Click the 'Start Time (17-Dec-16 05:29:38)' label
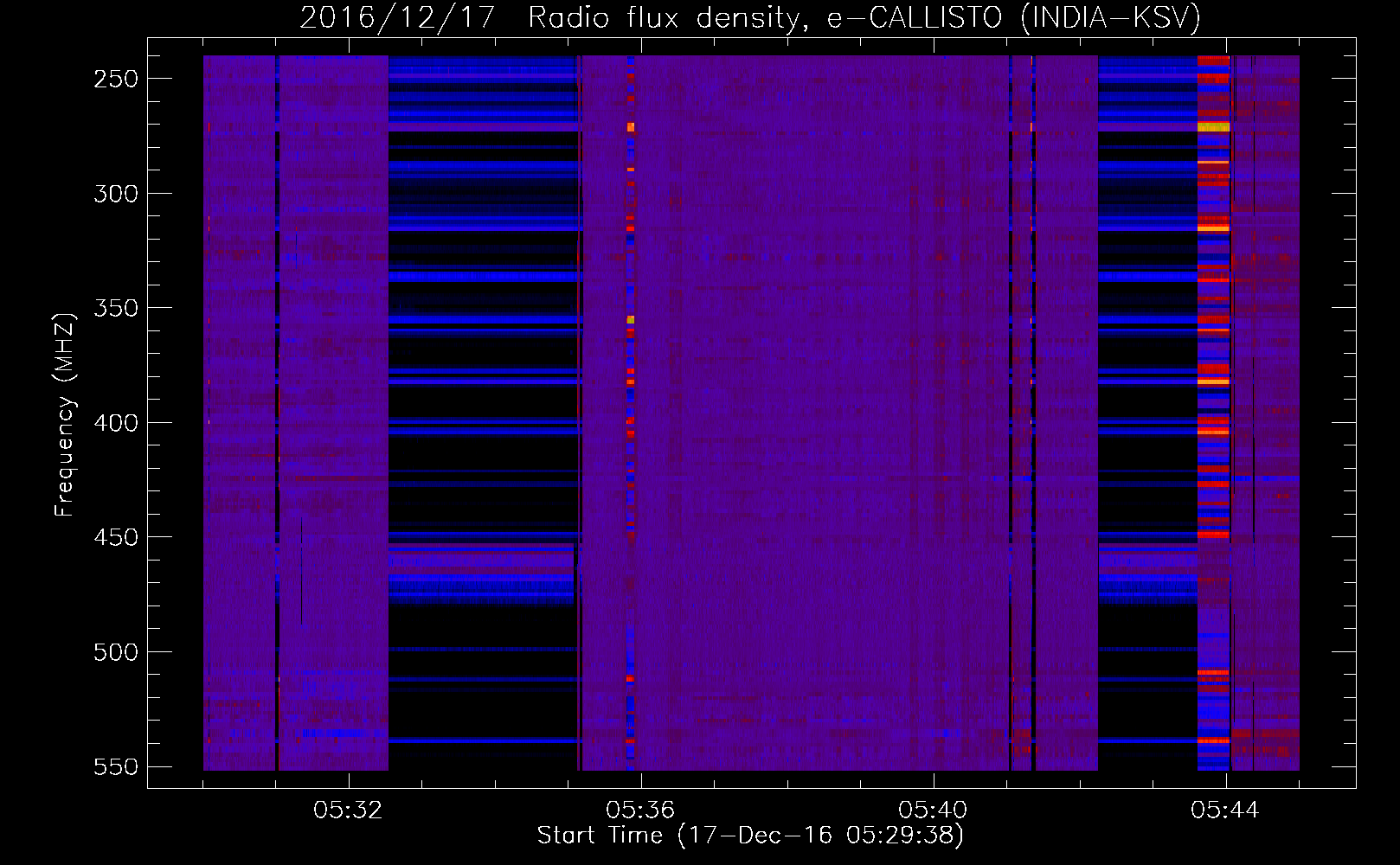This screenshot has height=865, width=1400. (750, 836)
